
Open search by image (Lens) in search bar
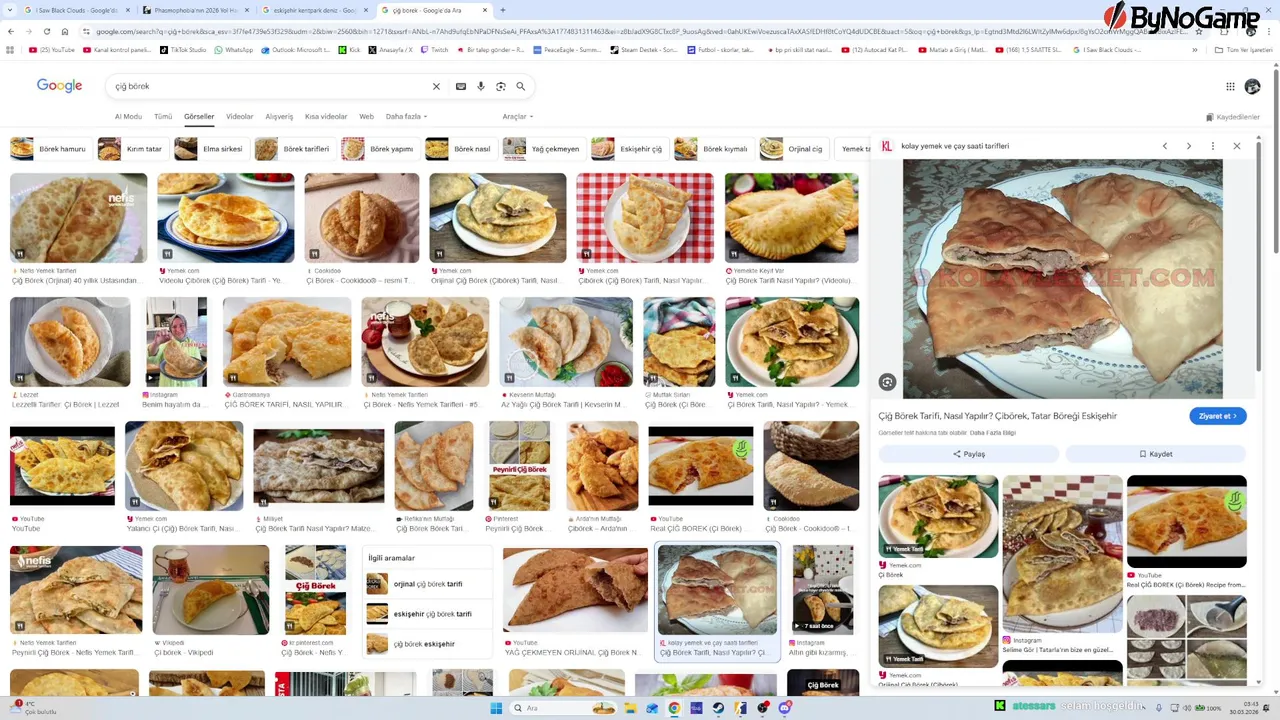coord(501,87)
